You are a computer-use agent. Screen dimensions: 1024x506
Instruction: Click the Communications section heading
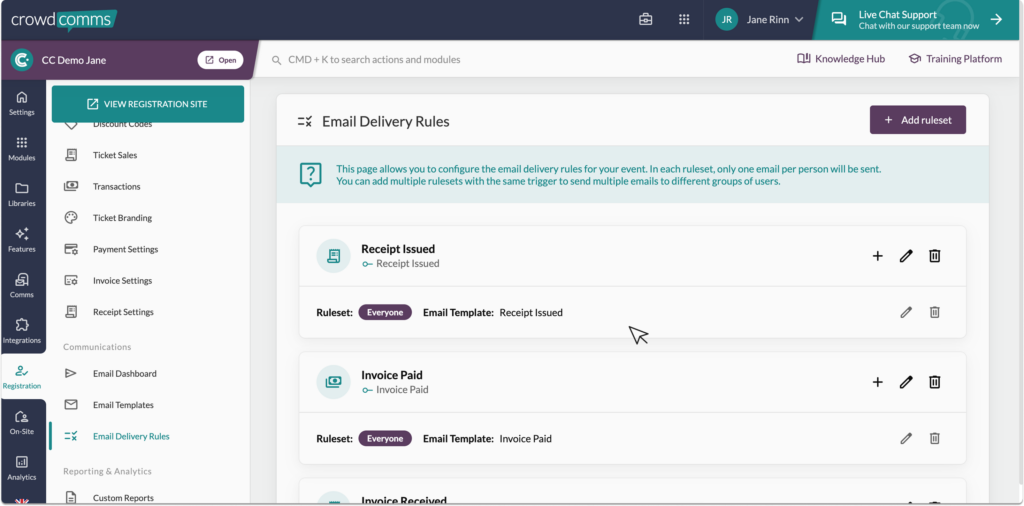coord(97,347)
